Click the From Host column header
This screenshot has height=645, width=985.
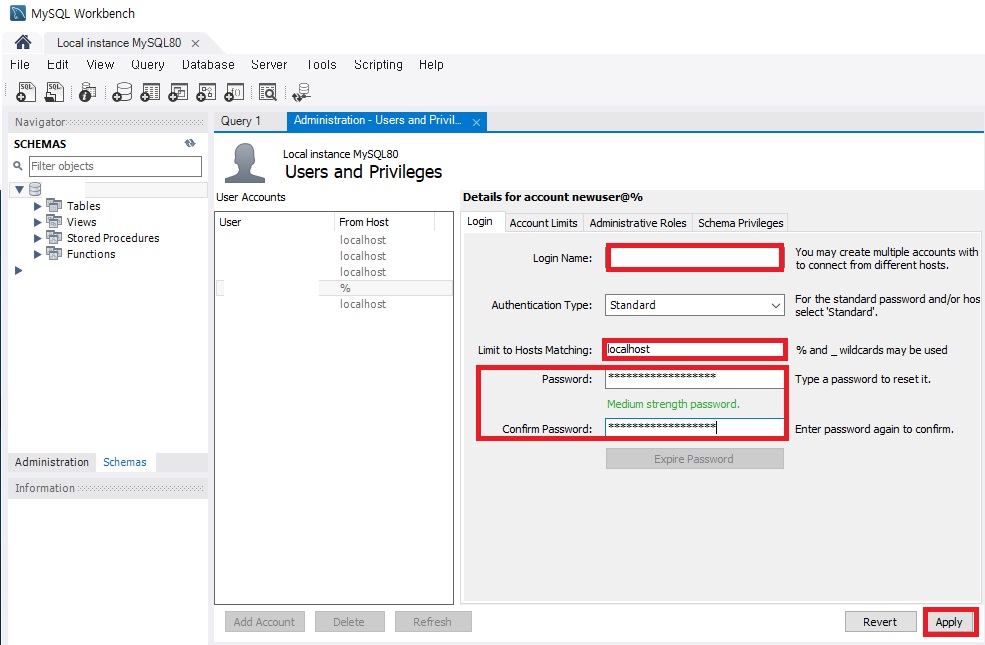[x=384, y=222]
